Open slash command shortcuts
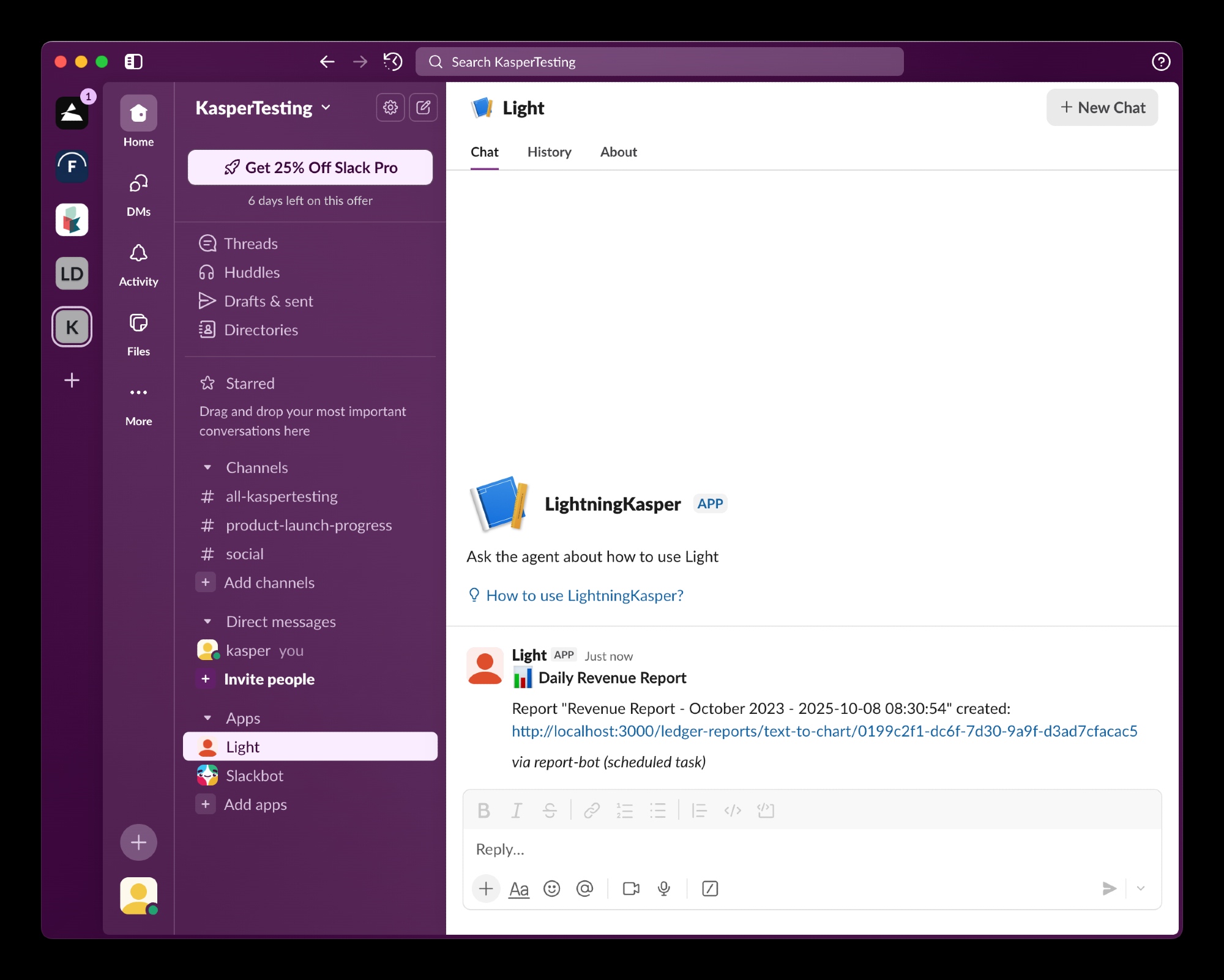This screenshot has height=980, width=1224. tap(710, 888)
